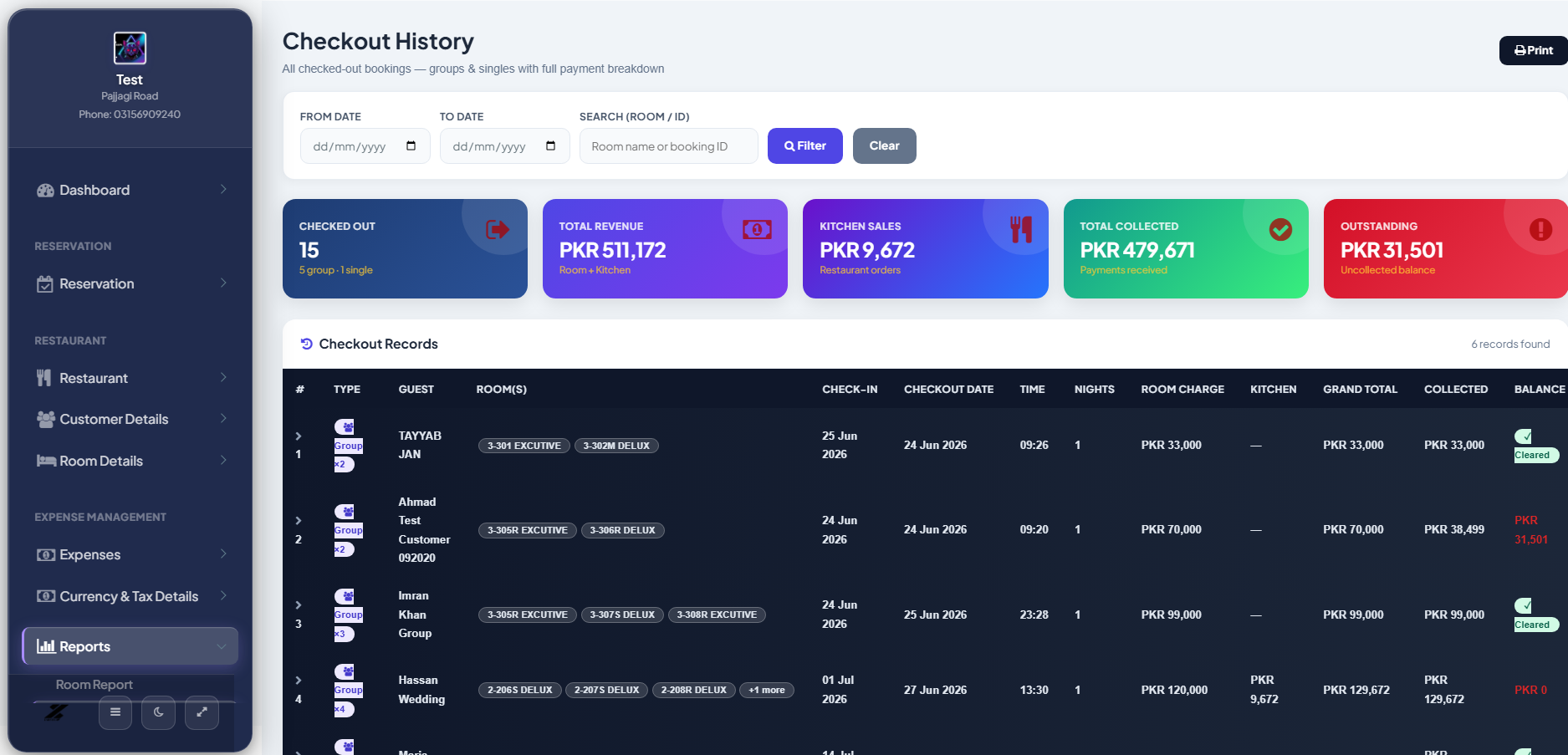Click the 3-307S DELUX room chip
Image resolution: width=1568 pixels, height=755 pixels.
623,615
